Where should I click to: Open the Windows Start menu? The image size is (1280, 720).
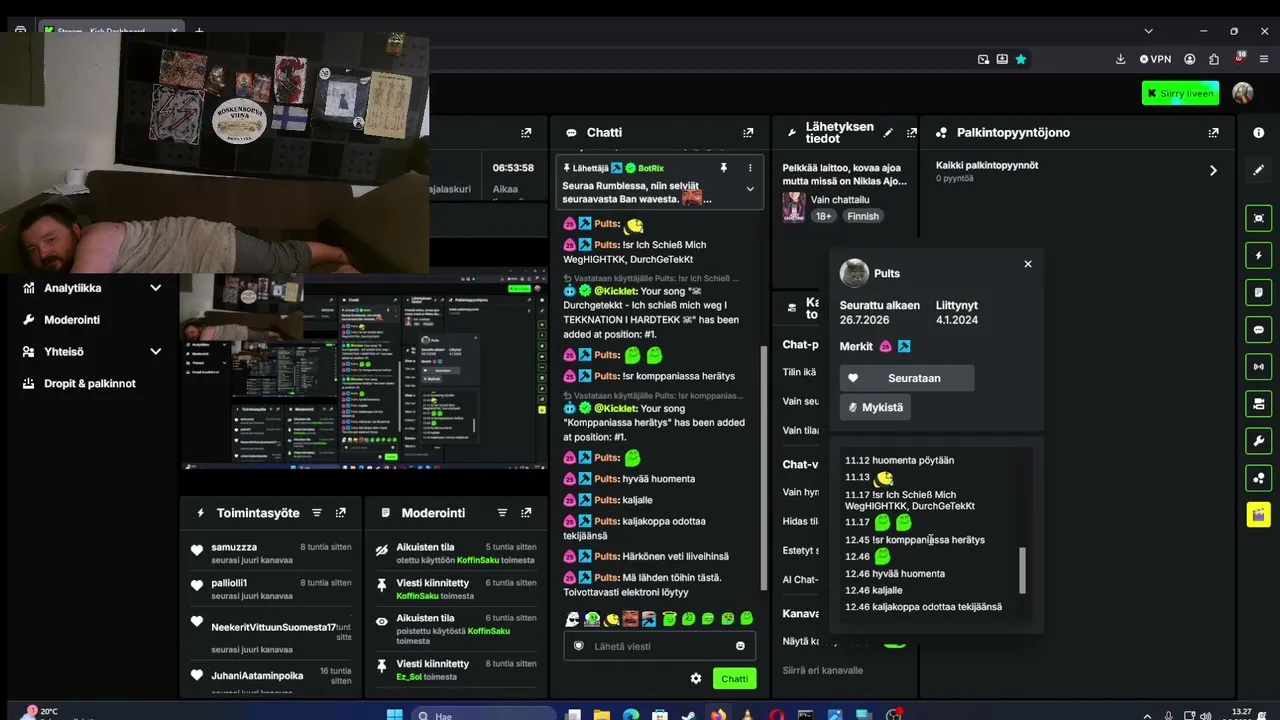click(395, 715)
